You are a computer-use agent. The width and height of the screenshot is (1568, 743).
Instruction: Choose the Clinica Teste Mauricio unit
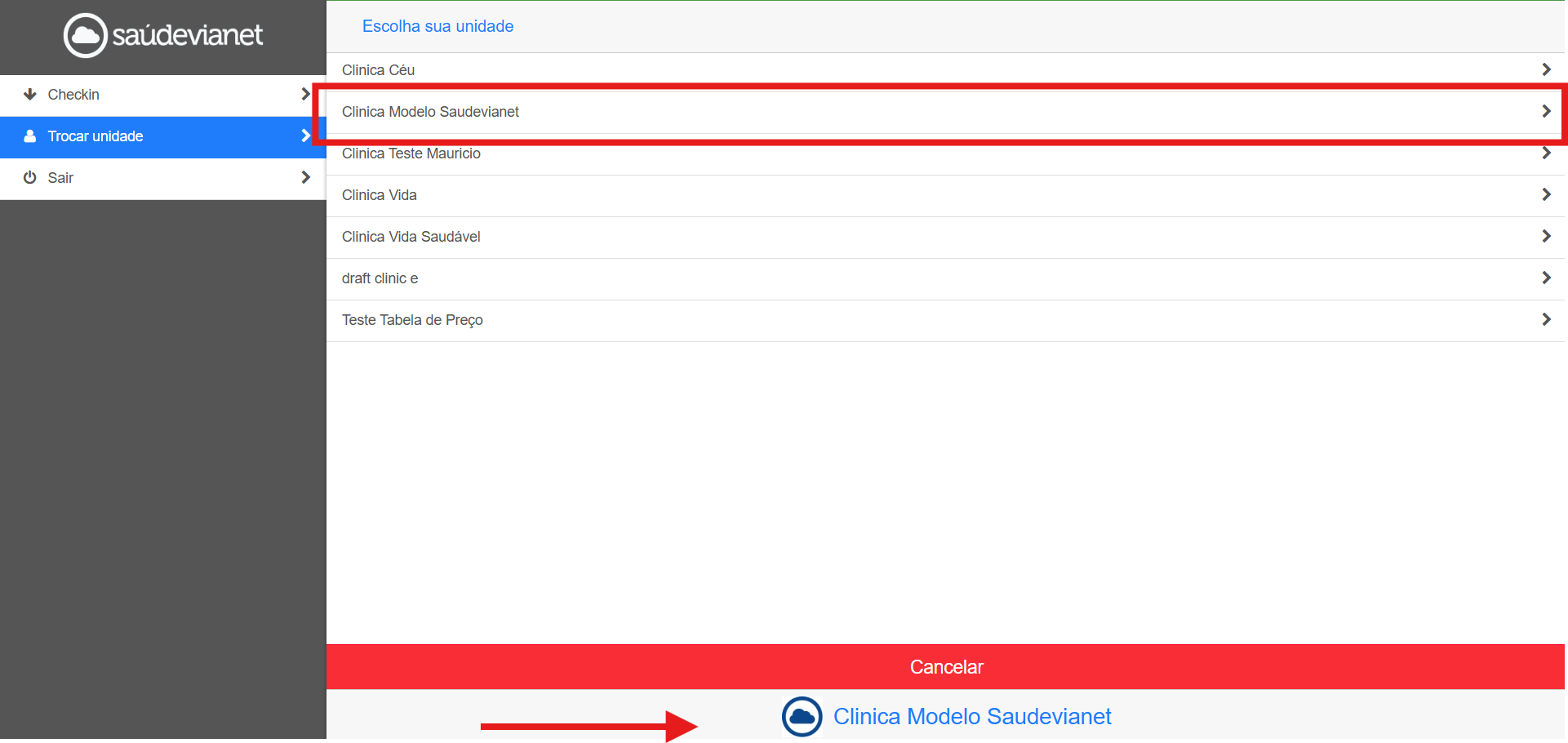point(945,153)
